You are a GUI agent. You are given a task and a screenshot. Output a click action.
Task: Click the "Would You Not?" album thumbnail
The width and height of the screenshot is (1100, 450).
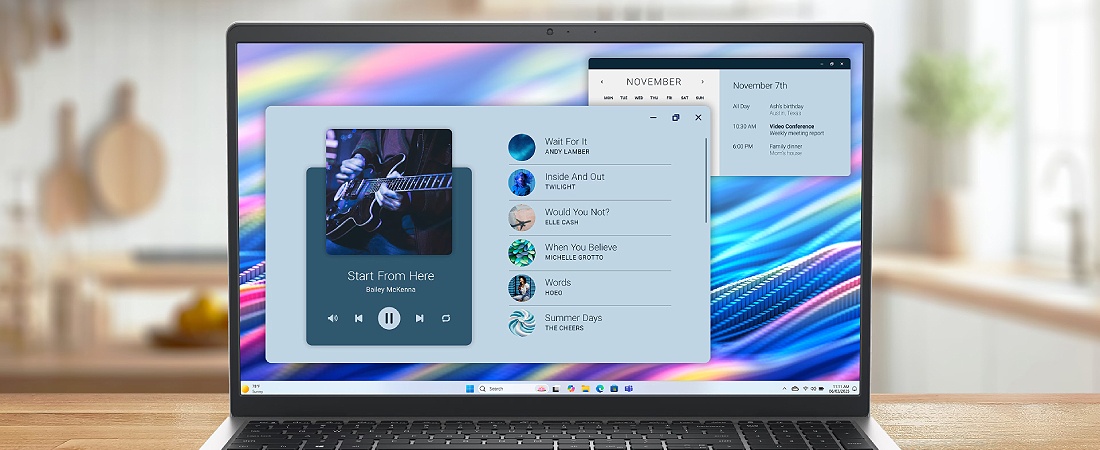521,217
